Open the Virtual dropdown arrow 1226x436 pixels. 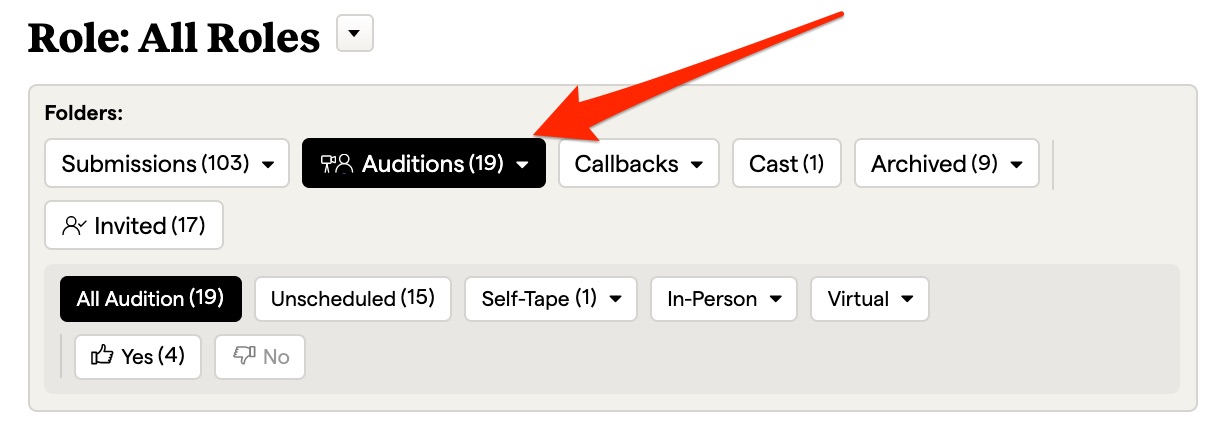pyautogui.click(x=907, y=299)
